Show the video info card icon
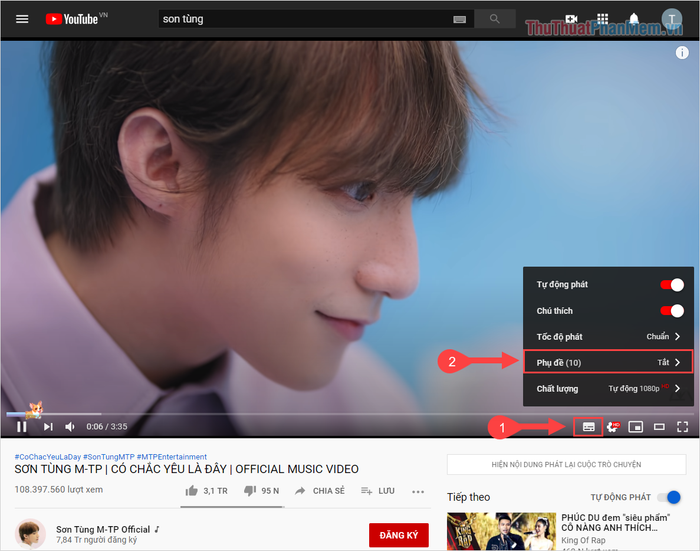This screenshot has width=700, height=551. click(x=682, y=53)
